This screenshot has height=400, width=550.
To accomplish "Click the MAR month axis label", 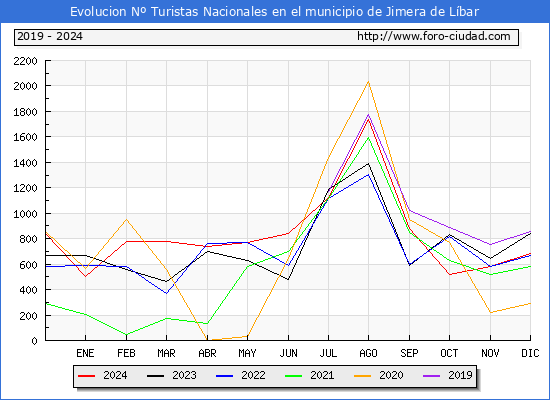I will point(166,353).
